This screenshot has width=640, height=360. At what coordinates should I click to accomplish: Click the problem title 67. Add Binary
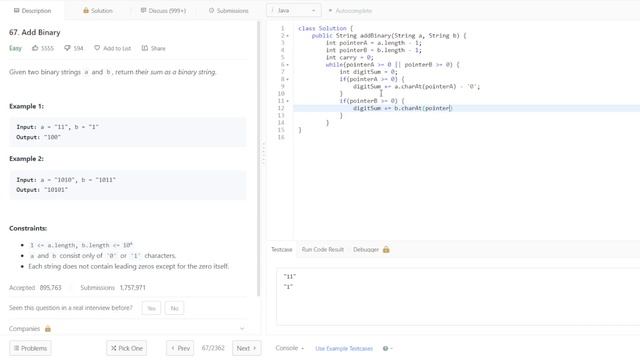(x=35, y=32)
